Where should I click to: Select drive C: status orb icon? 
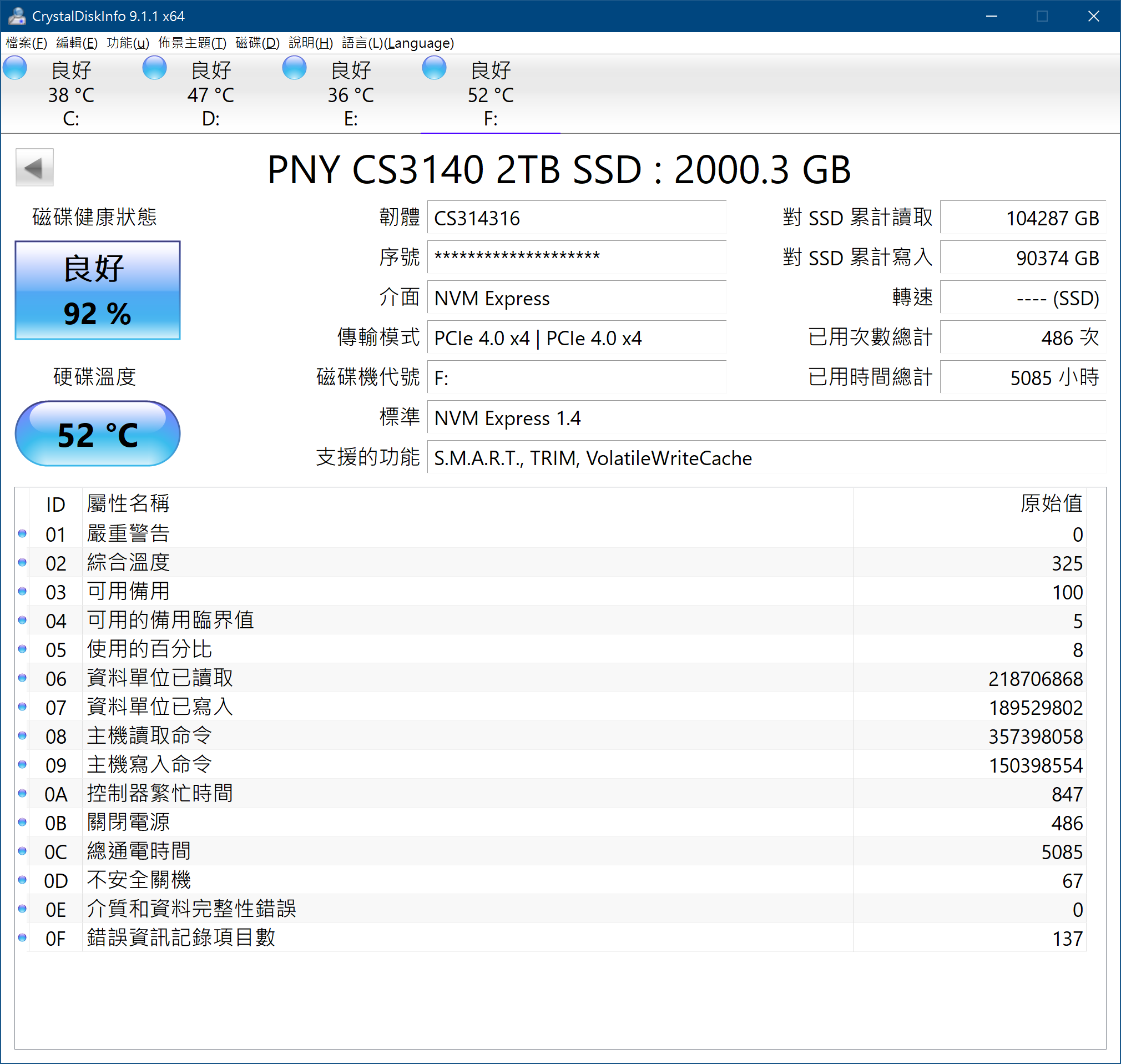[x=16, y=69]
